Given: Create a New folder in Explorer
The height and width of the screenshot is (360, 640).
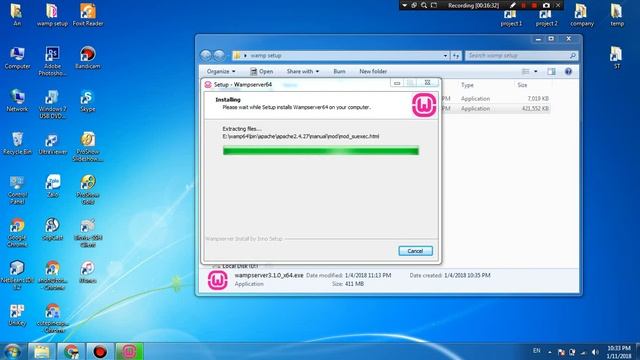Looking at the screenshot, I should point(373,71).
